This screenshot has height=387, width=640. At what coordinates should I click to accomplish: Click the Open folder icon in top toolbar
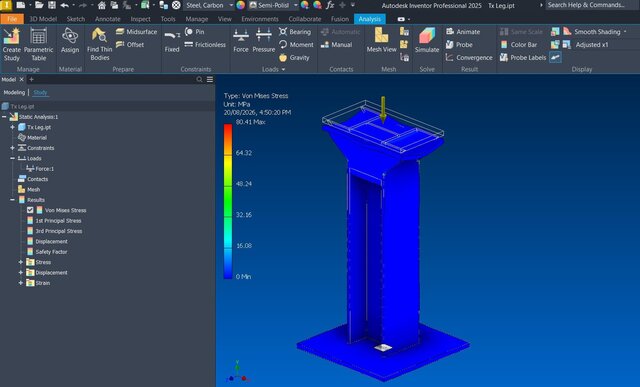[39, 5]
